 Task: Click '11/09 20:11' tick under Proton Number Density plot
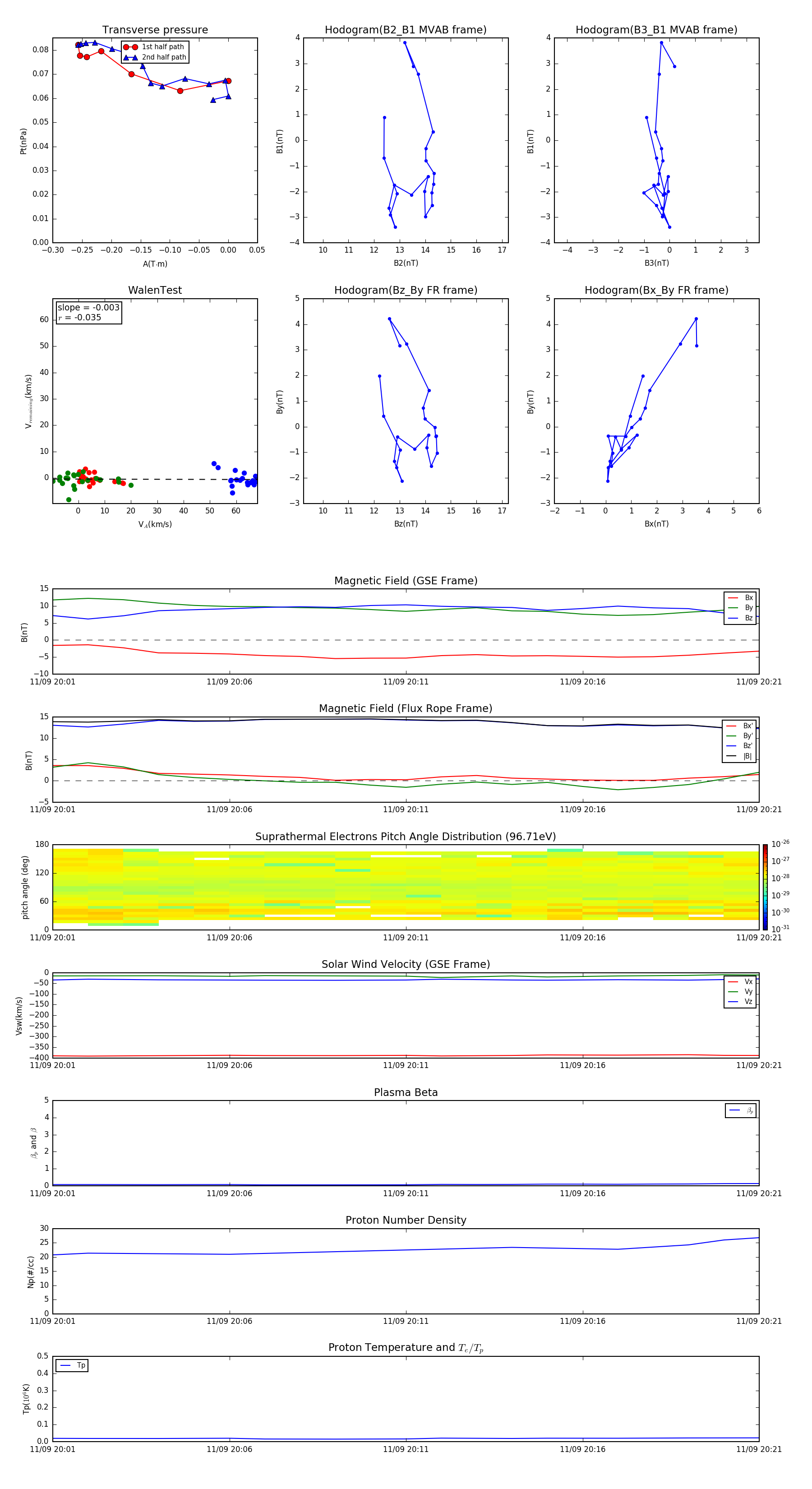click(x=406, y=1321)
